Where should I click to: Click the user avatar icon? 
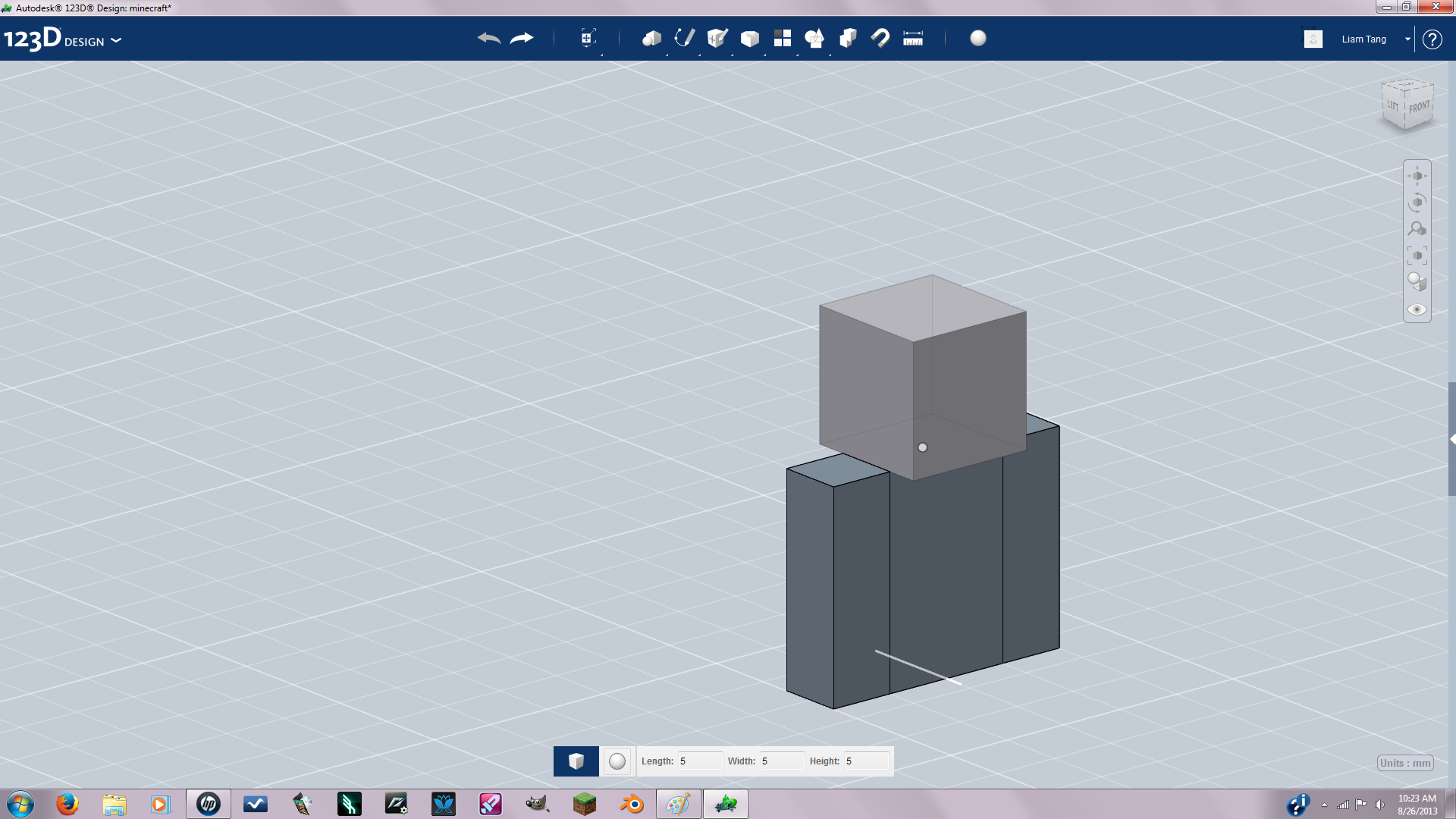(x=1313, y=39)
